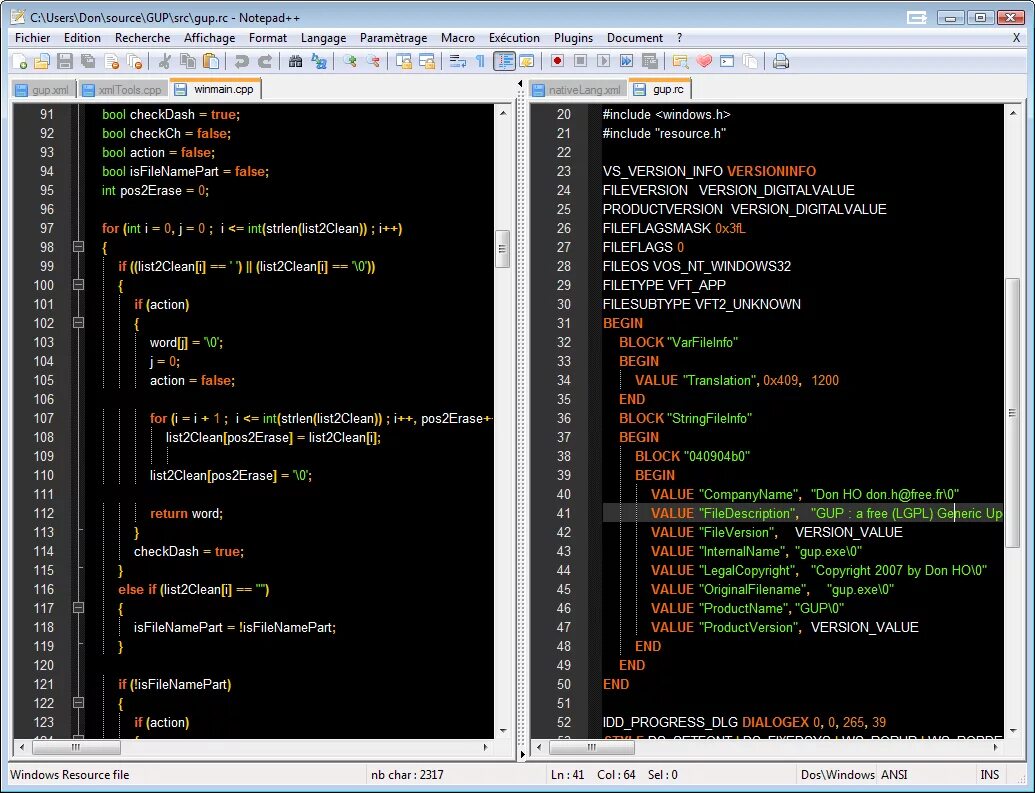Collapse the fold marker at line 117
This screenshot has height=793, width=1035.
coord(79,608)
